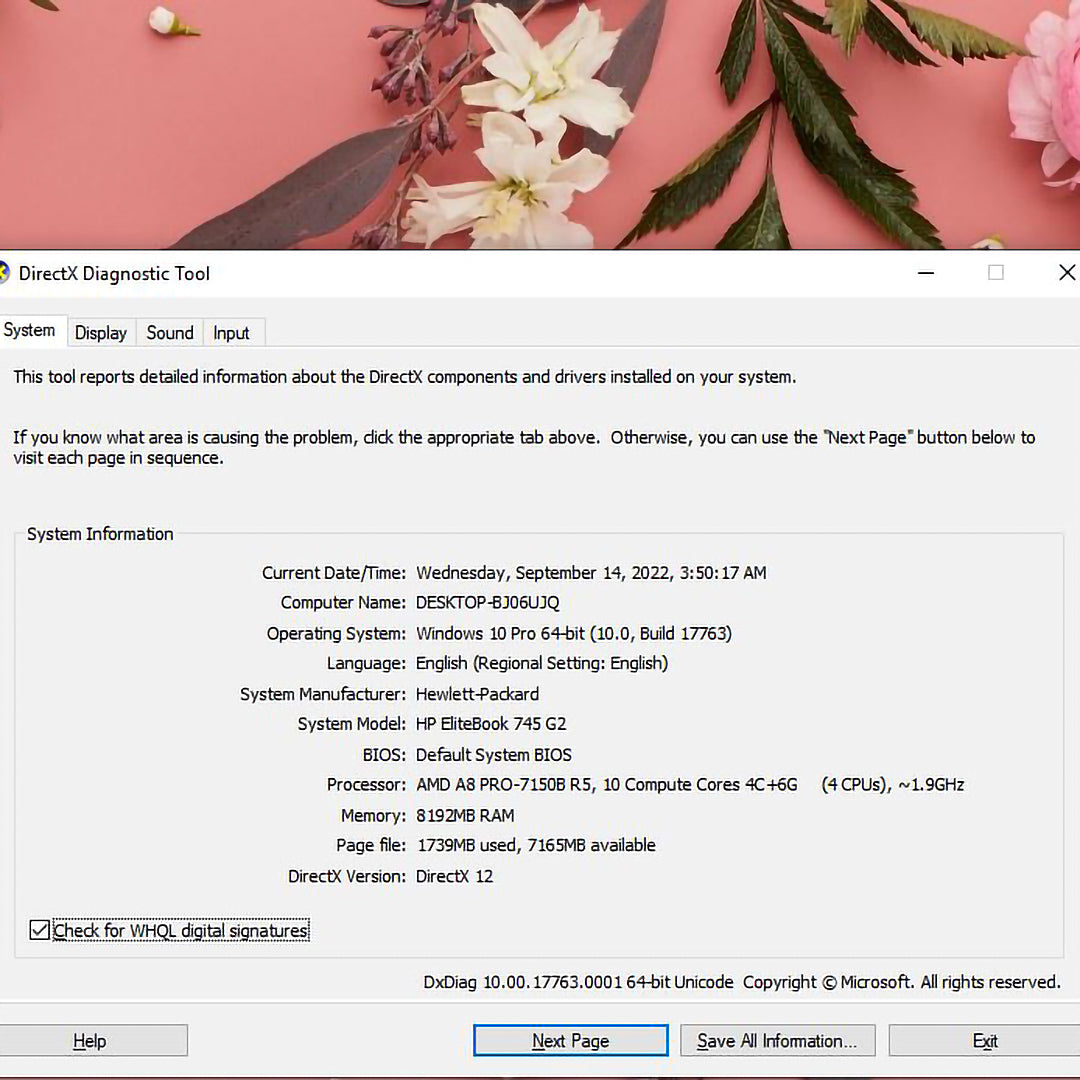Screen dimensions: 1080x1080
Task: Click Save All Information button
Action: 777,1041
